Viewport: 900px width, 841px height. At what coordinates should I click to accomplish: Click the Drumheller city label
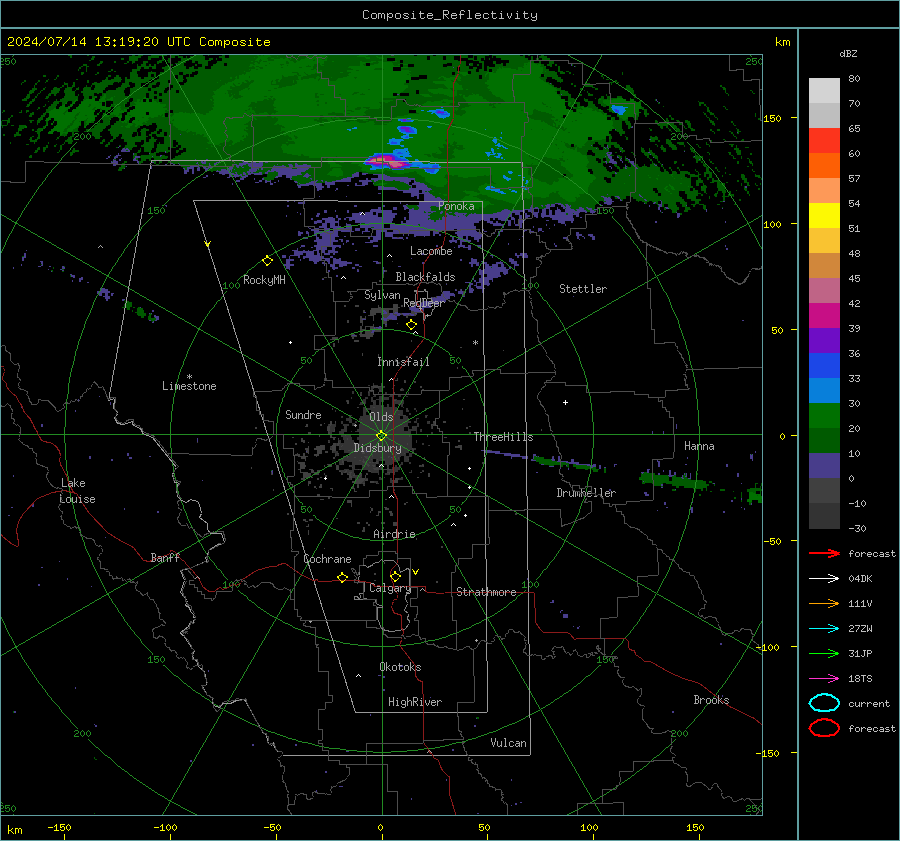click(586, 493)
